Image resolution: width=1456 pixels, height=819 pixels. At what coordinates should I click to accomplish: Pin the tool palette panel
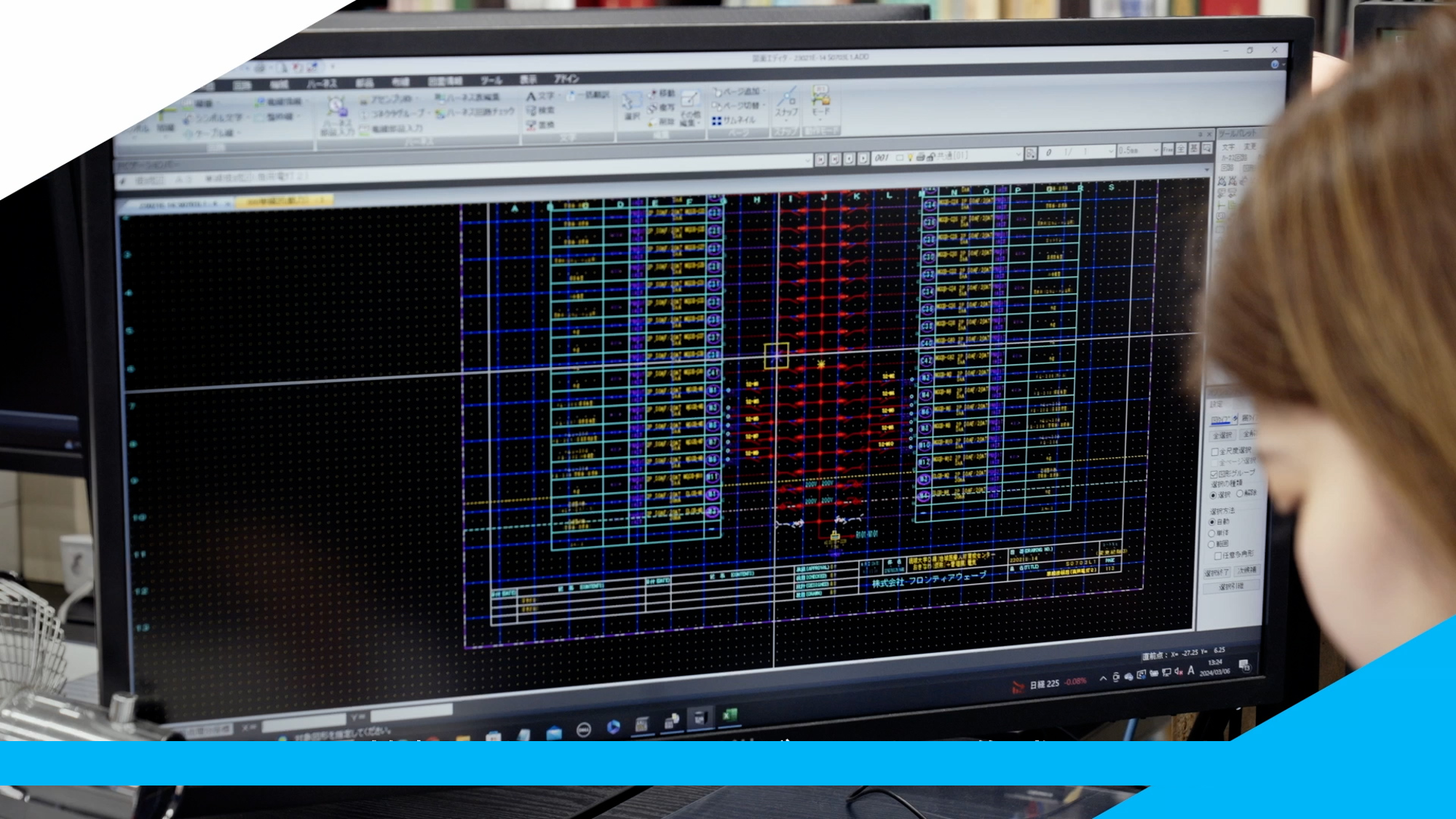1200,135
